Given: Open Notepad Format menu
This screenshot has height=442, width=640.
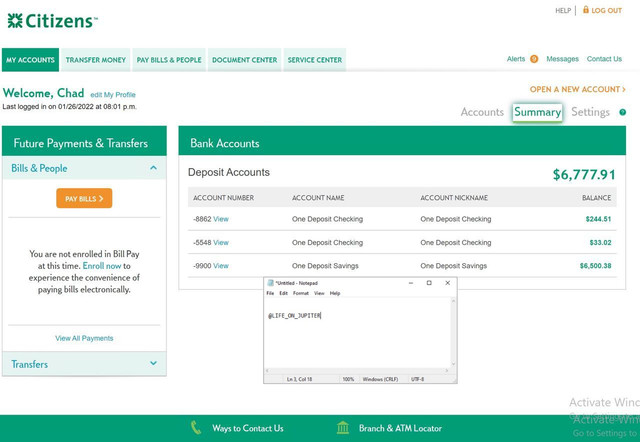Looking at the screenshot, I should point(301,293).
